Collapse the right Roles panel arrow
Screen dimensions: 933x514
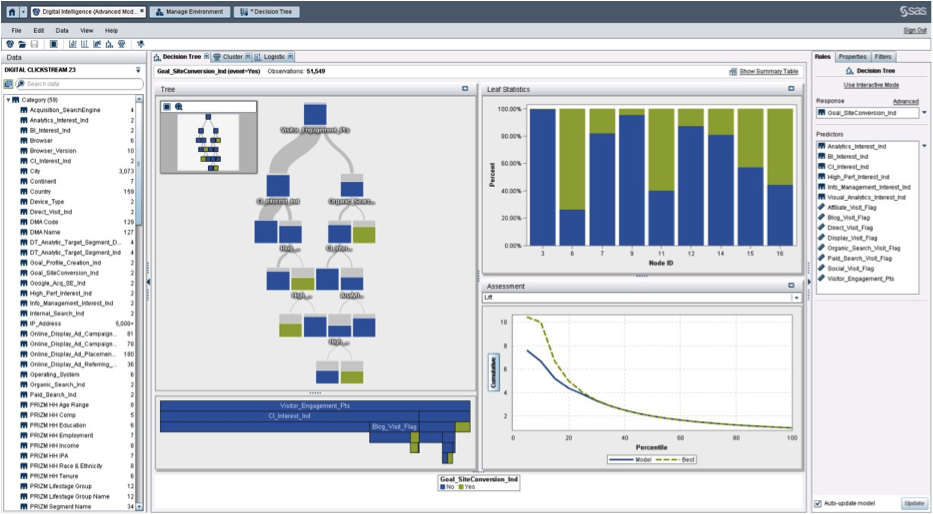point(809,281)
